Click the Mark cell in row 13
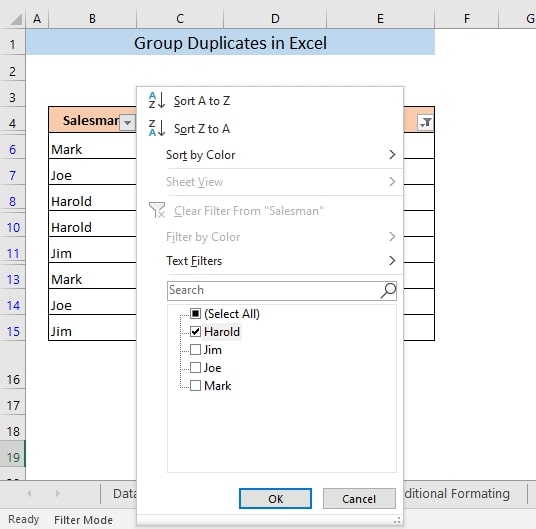Image resolution: width=536 pixels, height=529 pixels. [x=92, y=276]
